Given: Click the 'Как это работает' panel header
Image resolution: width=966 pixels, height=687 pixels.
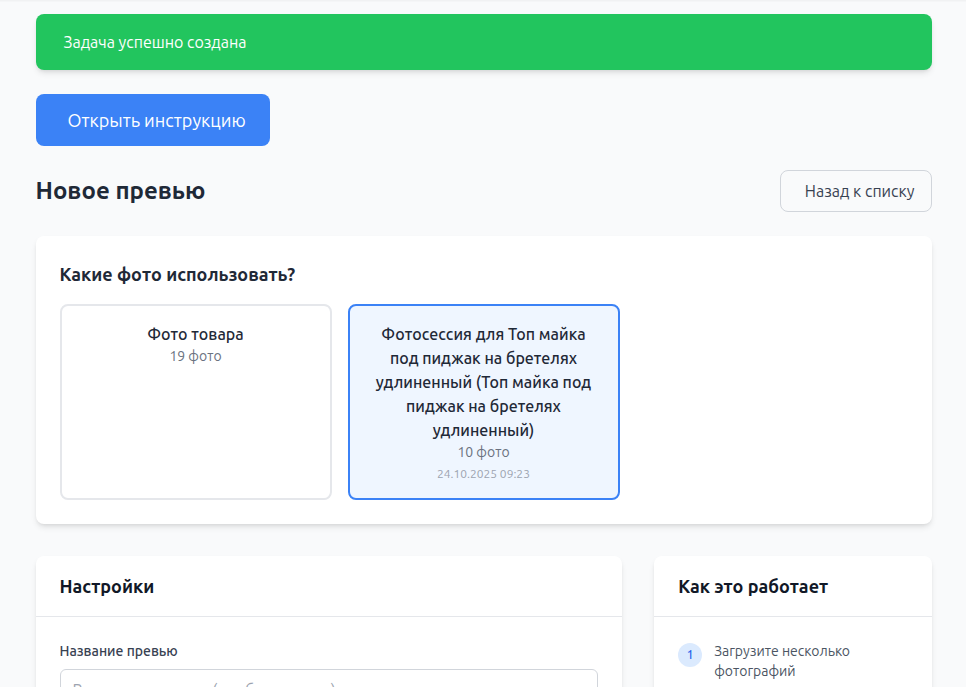Looking at the screenshot, I should click(752, 587).
